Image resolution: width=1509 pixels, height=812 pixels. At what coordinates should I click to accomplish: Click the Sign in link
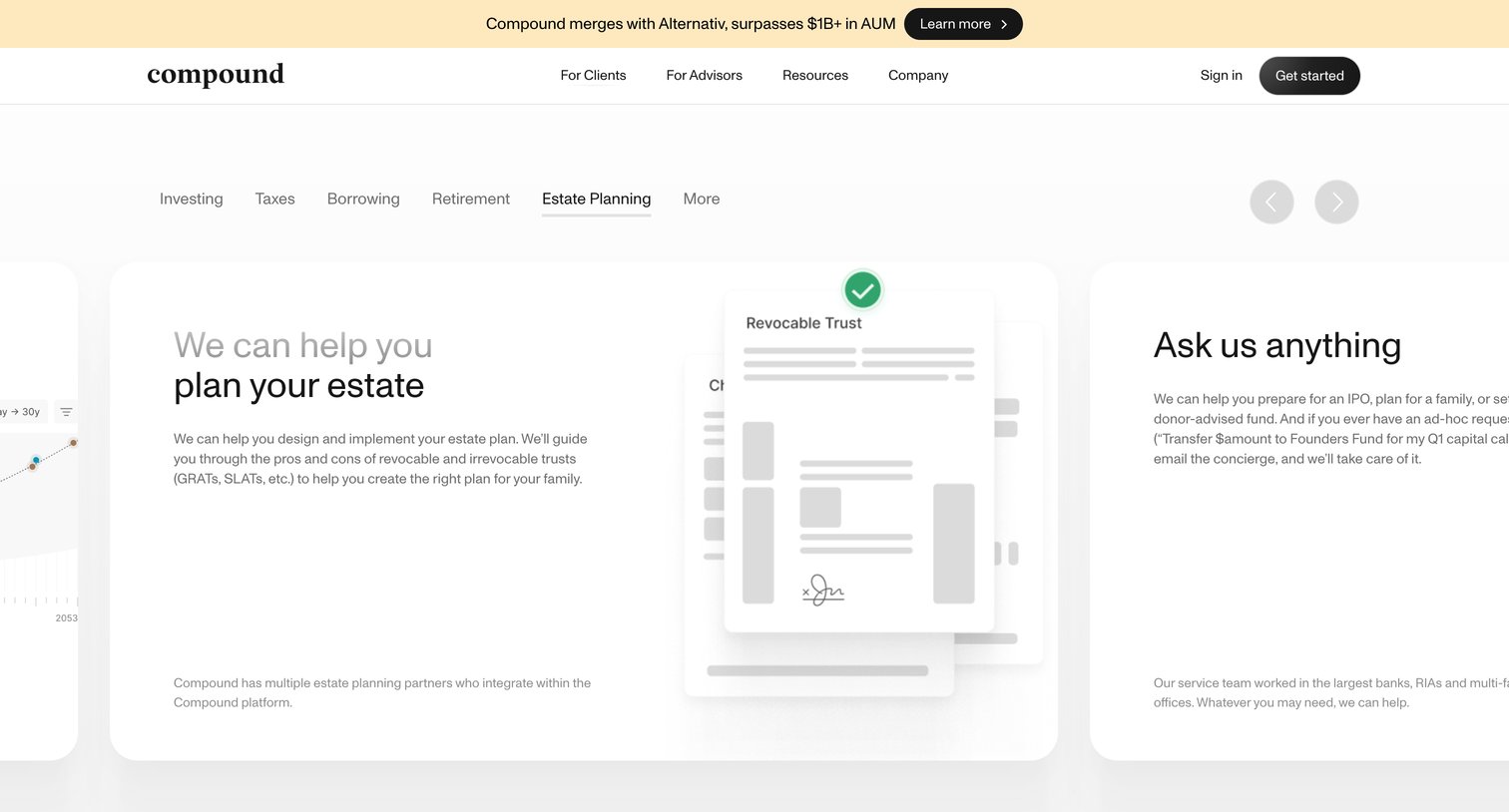(1222, 75)
